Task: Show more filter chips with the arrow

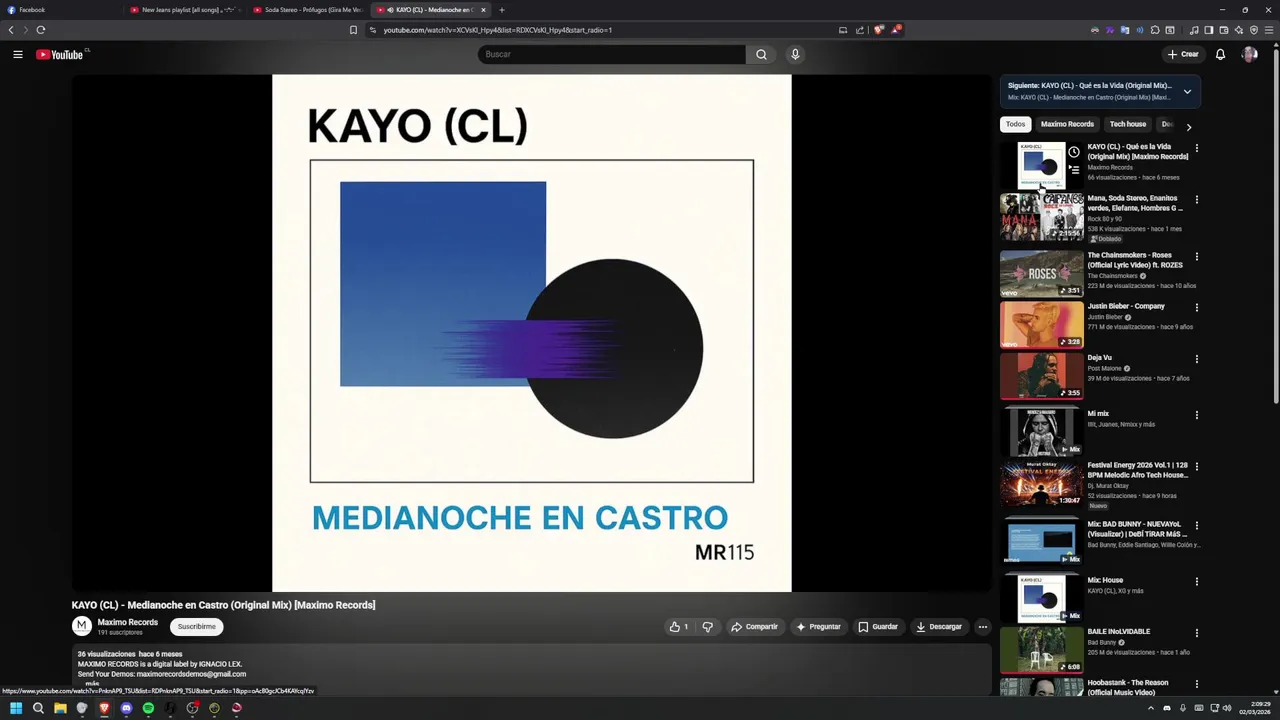Action: tap(1188, 127)
